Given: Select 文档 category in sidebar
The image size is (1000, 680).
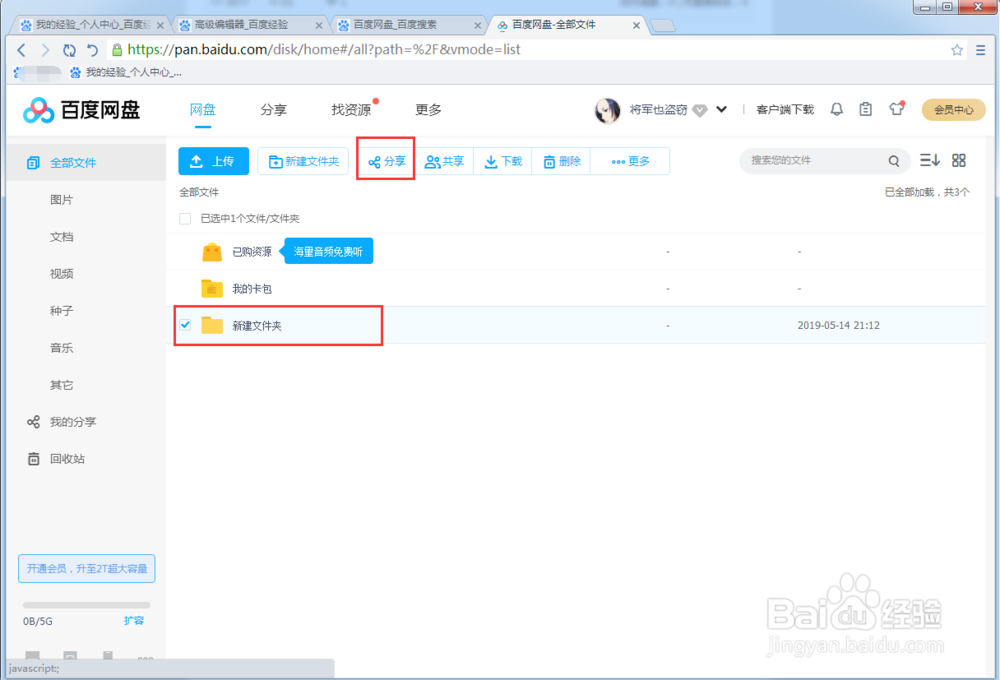Looking at the screenshot, I should click(62, 237).
